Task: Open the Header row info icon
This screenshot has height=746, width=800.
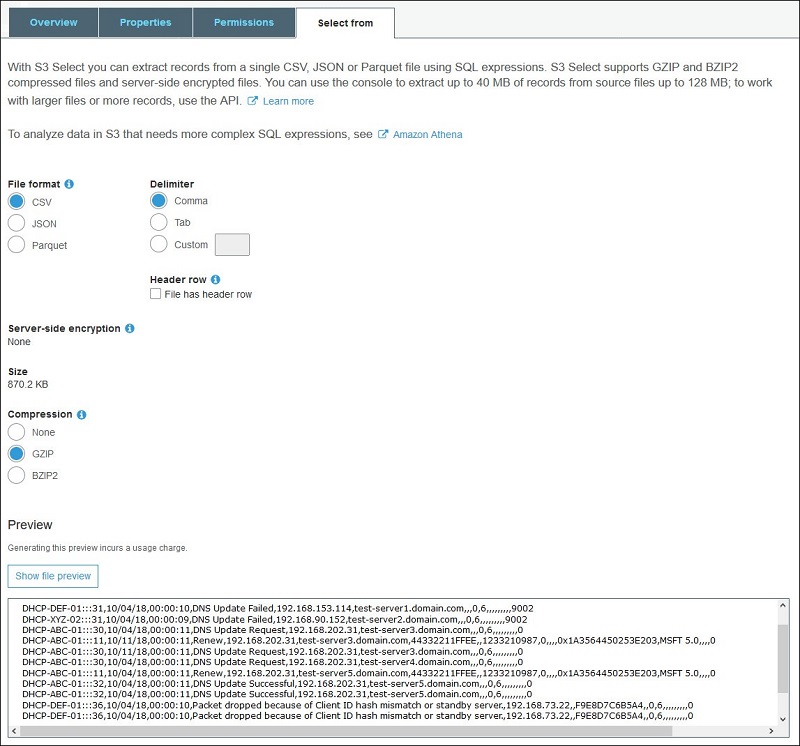Action: point(215,280)
